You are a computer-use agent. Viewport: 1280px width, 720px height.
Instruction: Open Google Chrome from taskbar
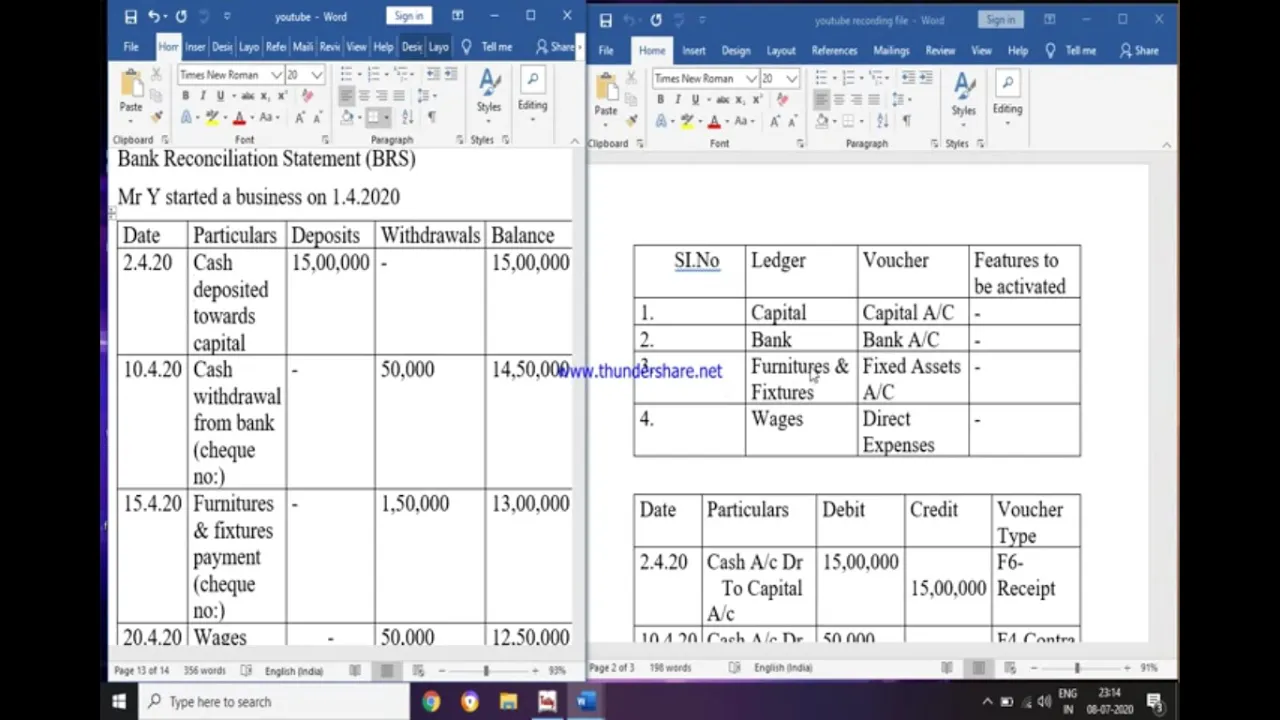coord(431,701)
